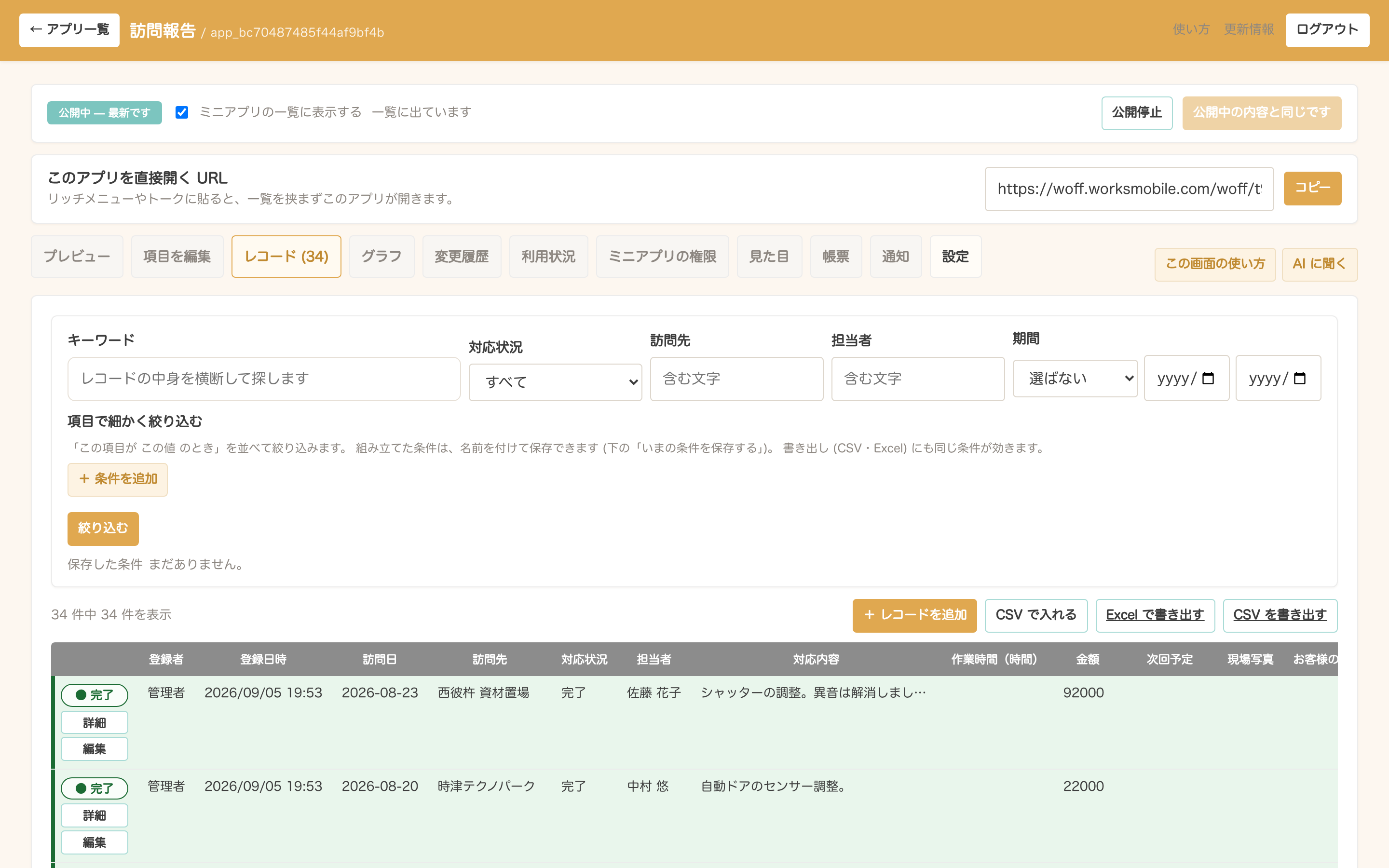Click the ログアウト button
This screenshot has height=868, width=1389.
click(1327, 30)
